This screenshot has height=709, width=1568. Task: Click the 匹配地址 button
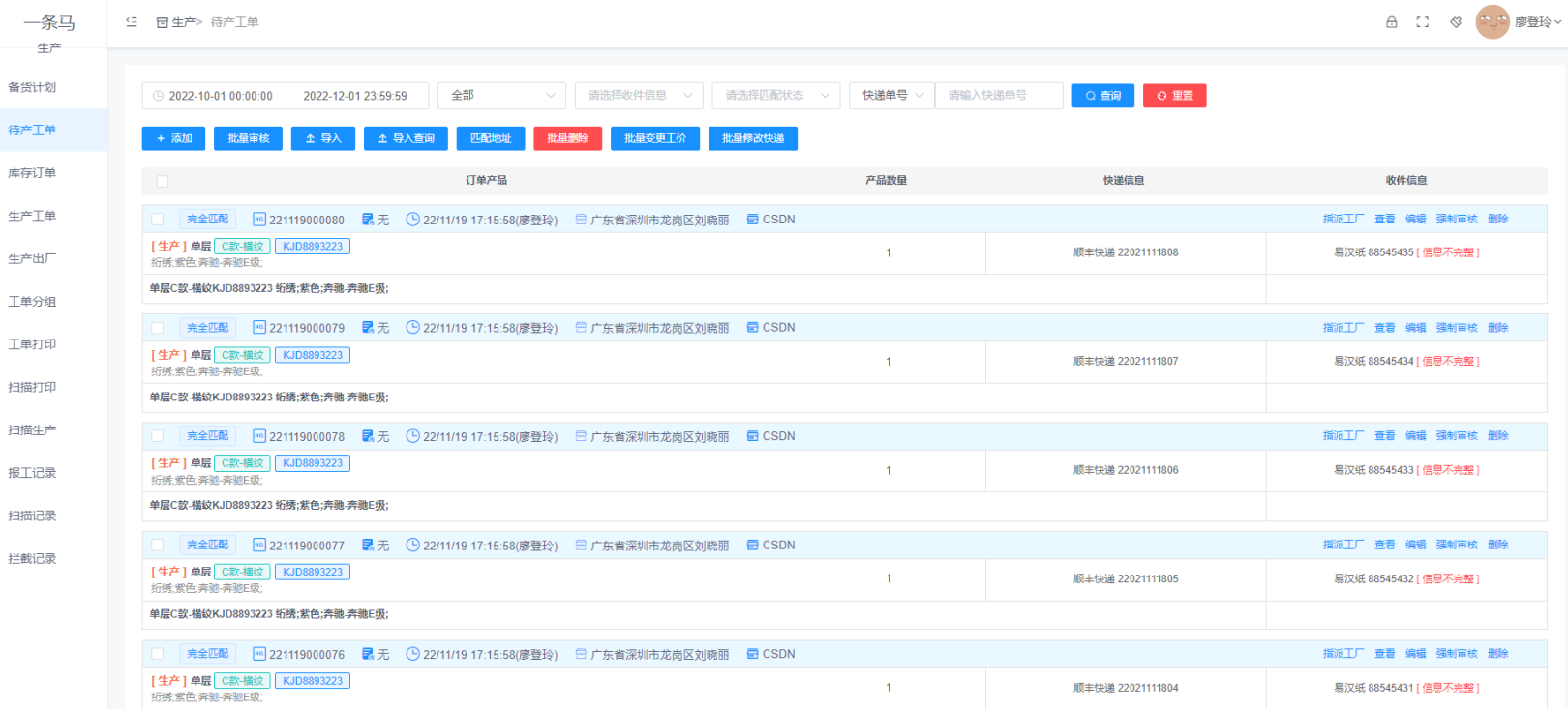[x=491, y=138]
